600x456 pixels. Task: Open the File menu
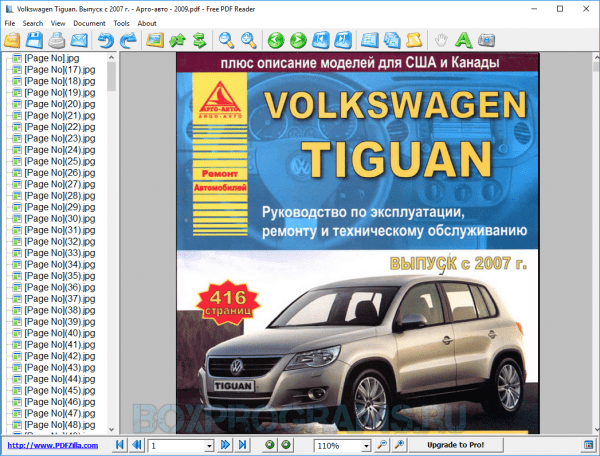[x=10, y=23]
